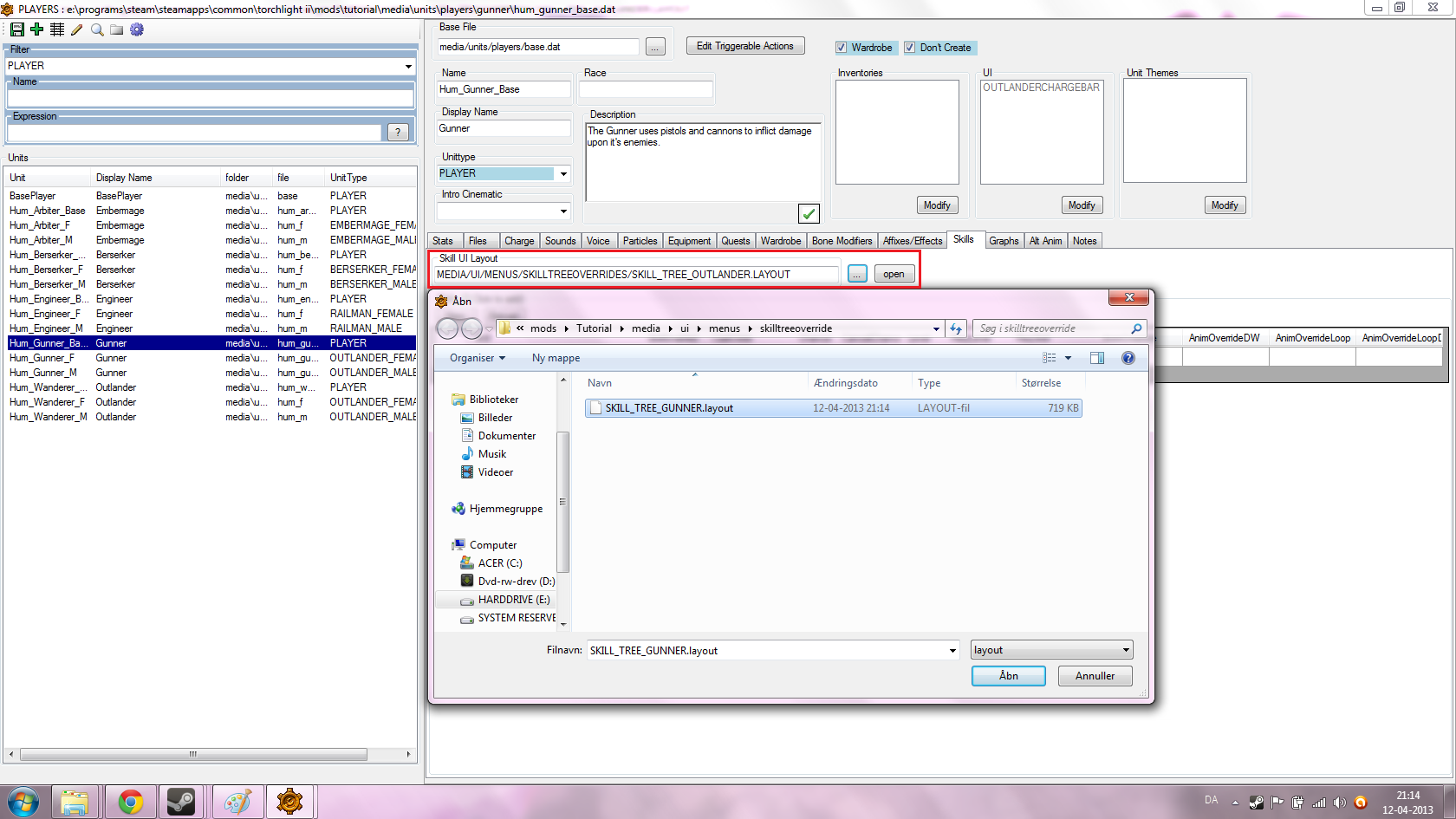Click the Steam icon in system tray
1456x819 pixels.
point(1257,803)
